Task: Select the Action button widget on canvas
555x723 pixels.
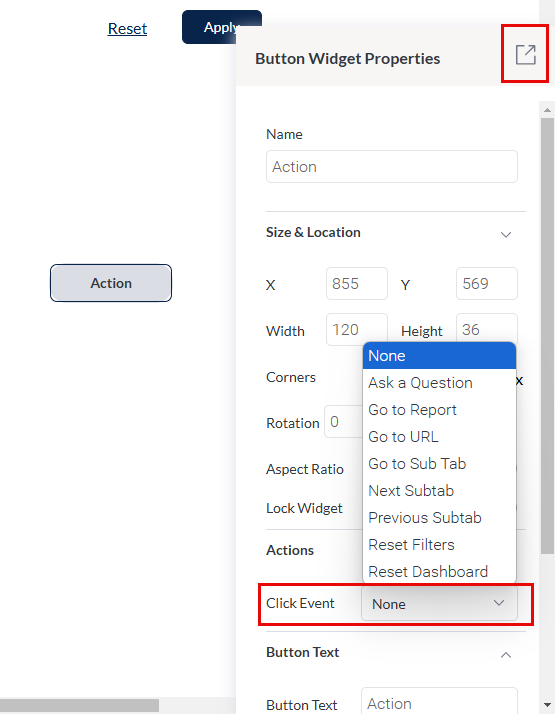Action: [111, 283]
